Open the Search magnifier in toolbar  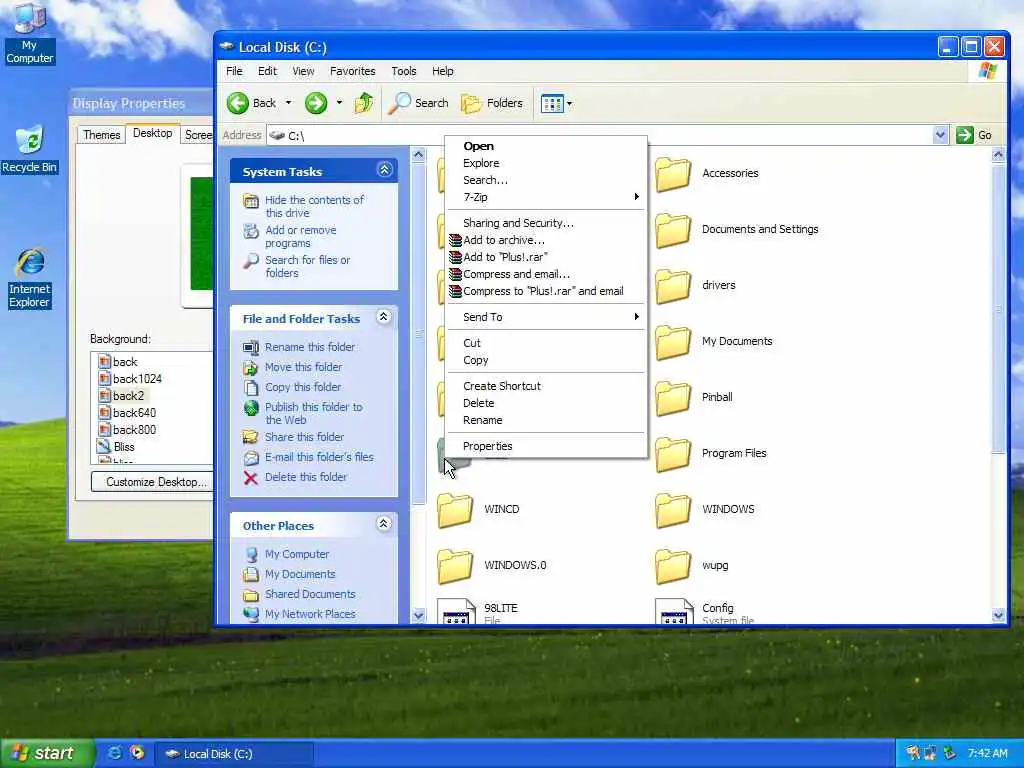[x=400, y=103]
